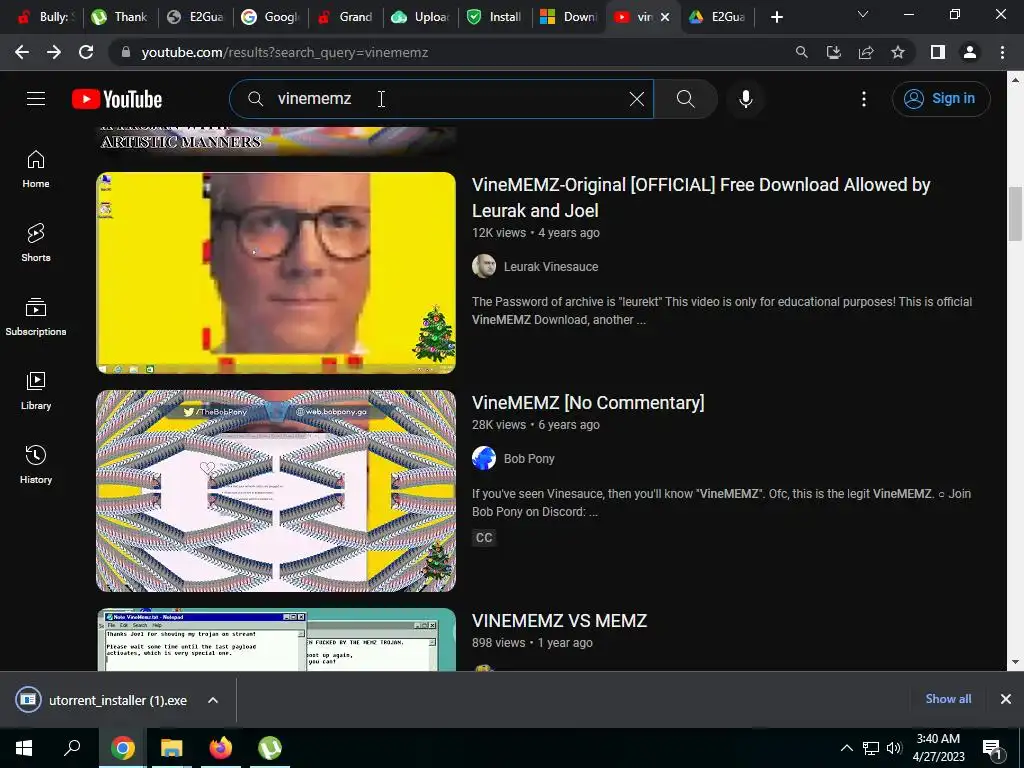Viewport: 1024px width, 768px height.
Task: Click the address bar zoom magnifier icon
Action: tap(801, 52)
